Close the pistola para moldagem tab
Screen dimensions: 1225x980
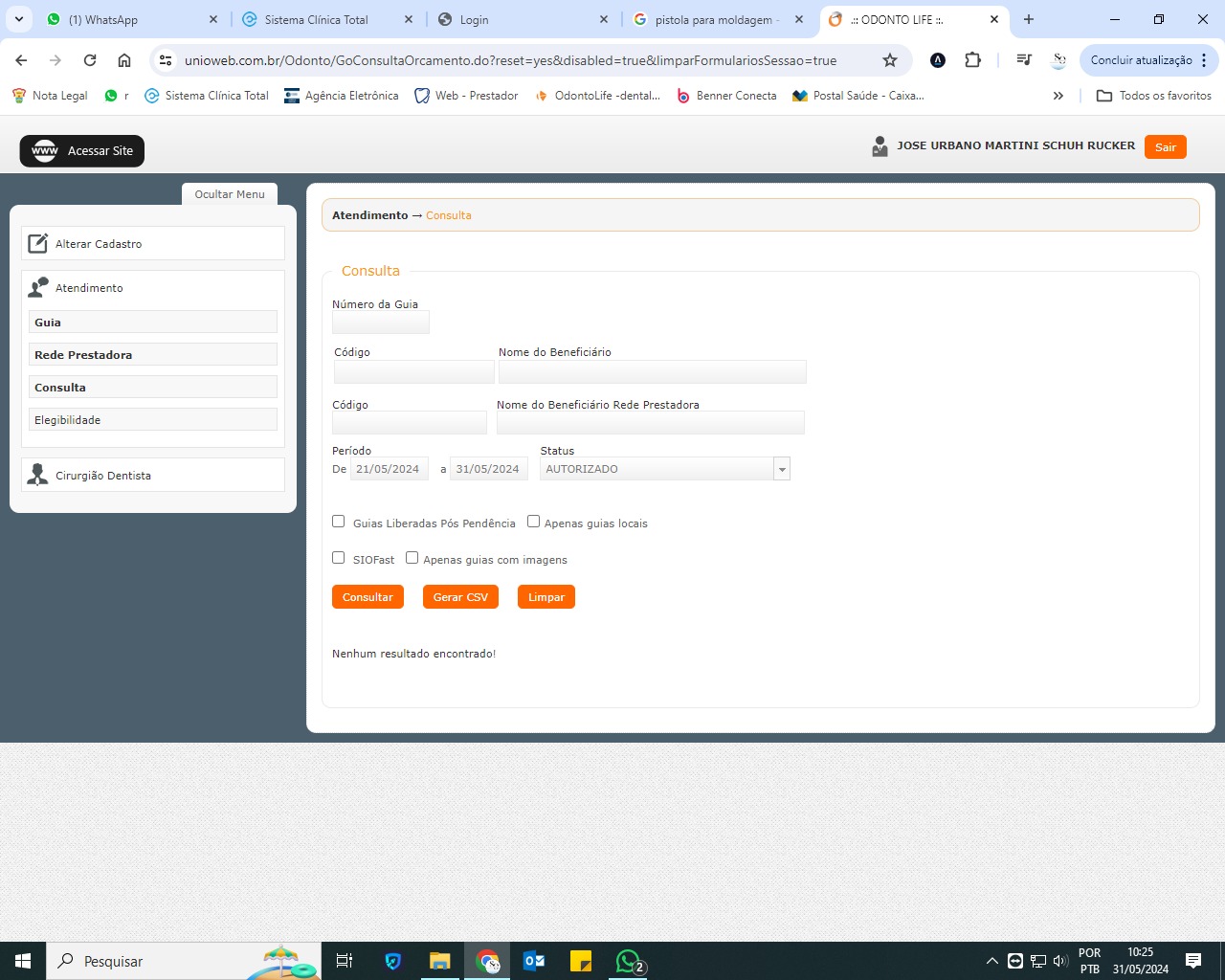pos(799,19)
